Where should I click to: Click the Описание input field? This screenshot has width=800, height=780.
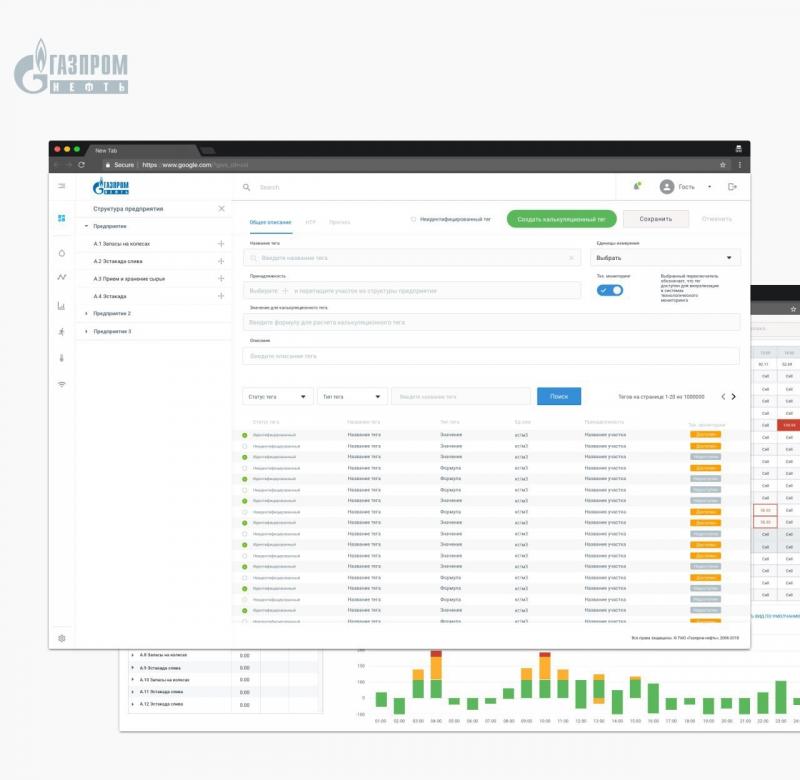pos(491,356)
